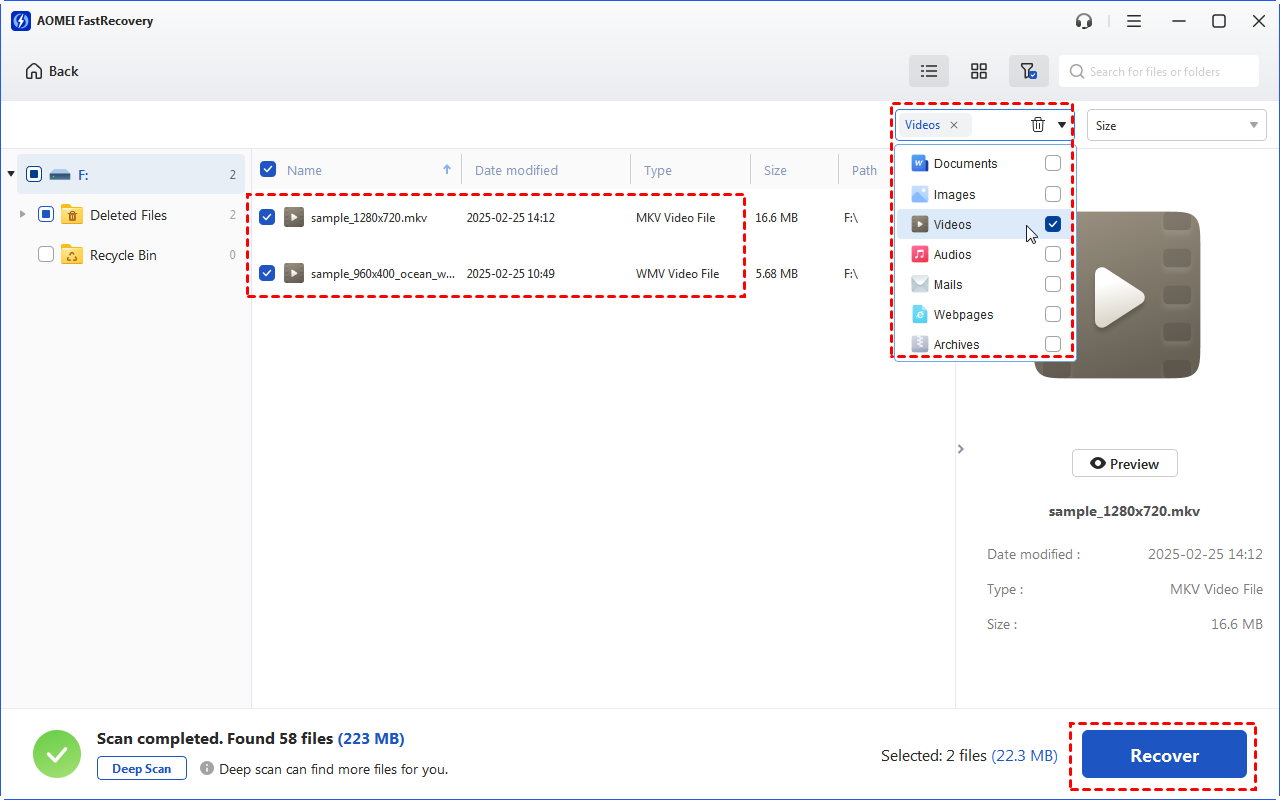
Task: Check the Archives filter checkbox
Action: (x=1053, y=344)
